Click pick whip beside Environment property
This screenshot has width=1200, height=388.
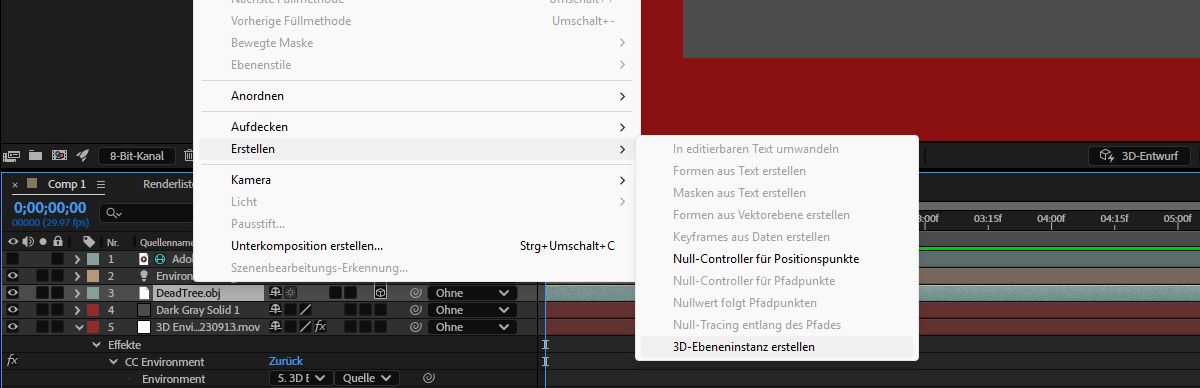(430, 378)
